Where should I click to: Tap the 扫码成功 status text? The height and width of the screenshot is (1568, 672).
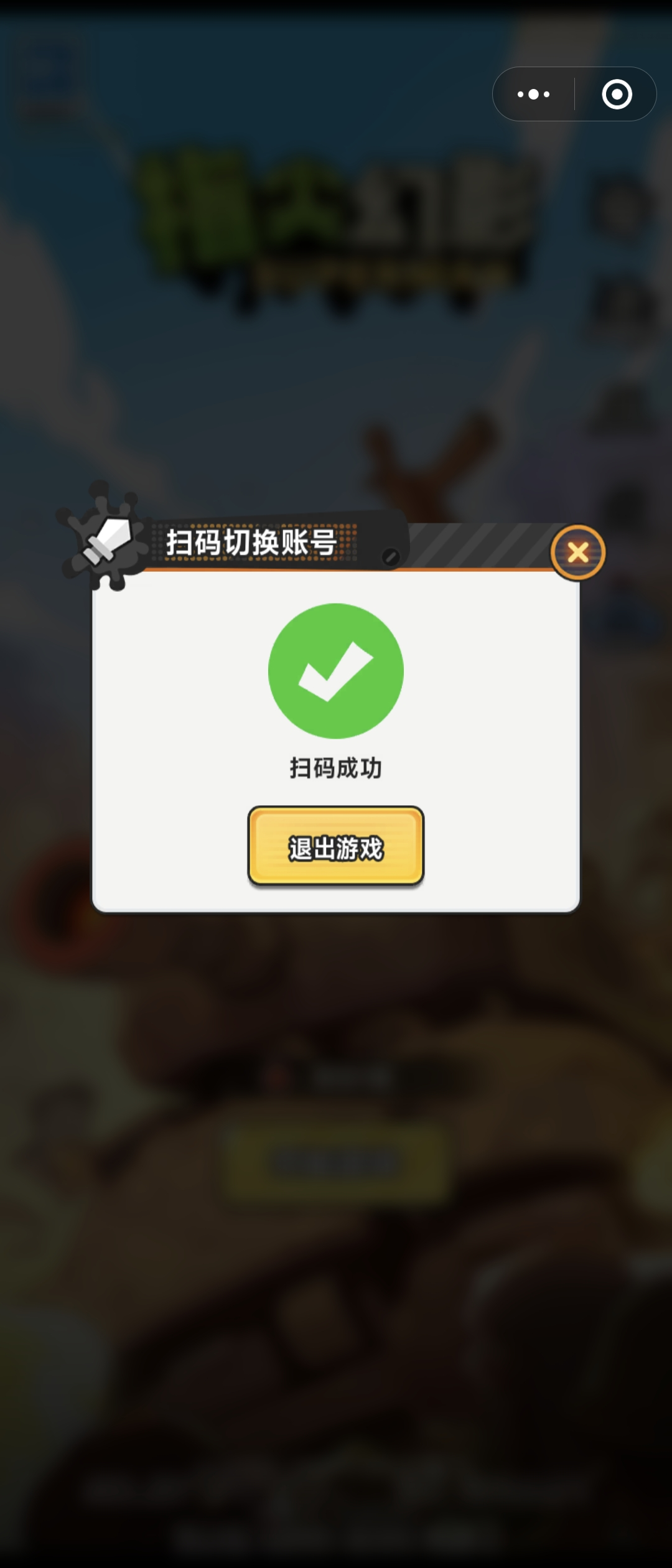(x=336, y=768)
